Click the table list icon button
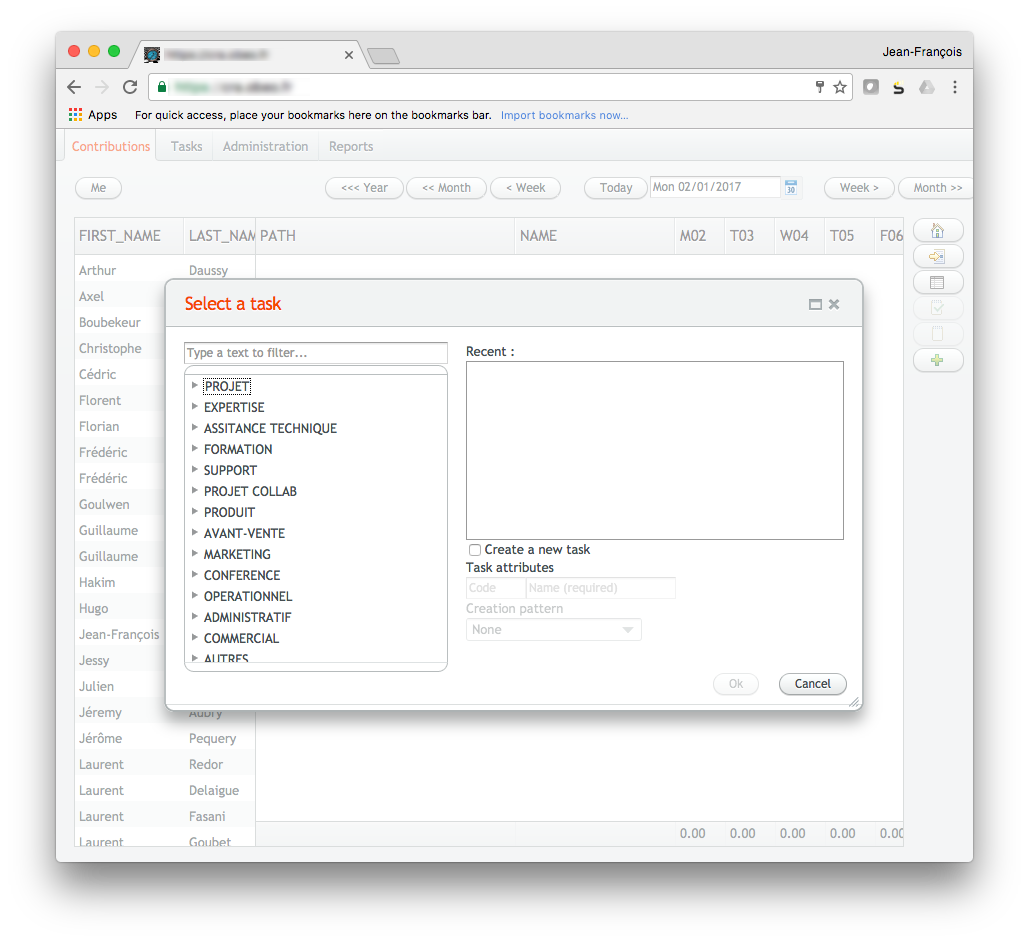This screenshot has width=1029, height=942. pos(938,282)
